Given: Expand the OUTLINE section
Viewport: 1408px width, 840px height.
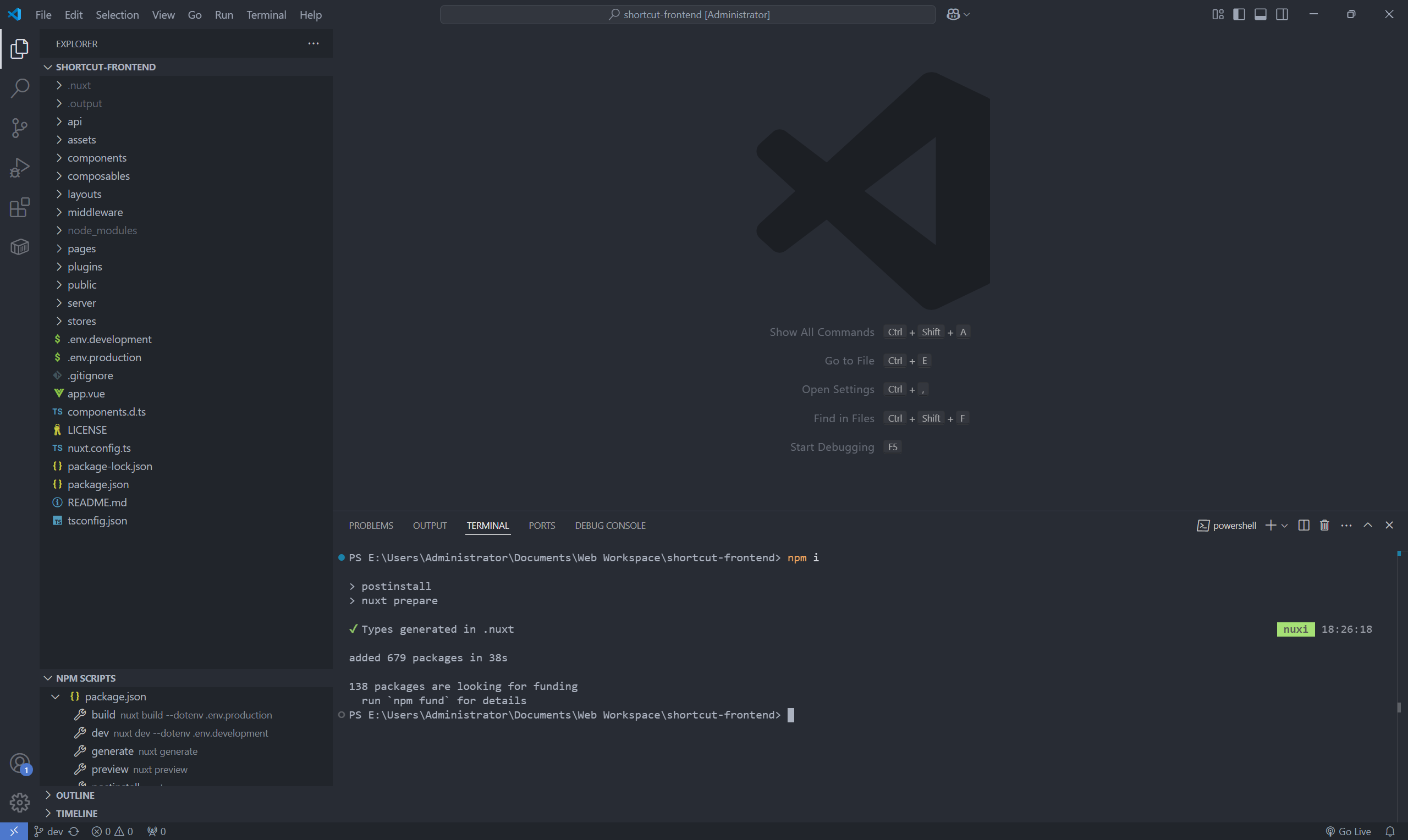Looking at the screenshot, I should (186, 795).
